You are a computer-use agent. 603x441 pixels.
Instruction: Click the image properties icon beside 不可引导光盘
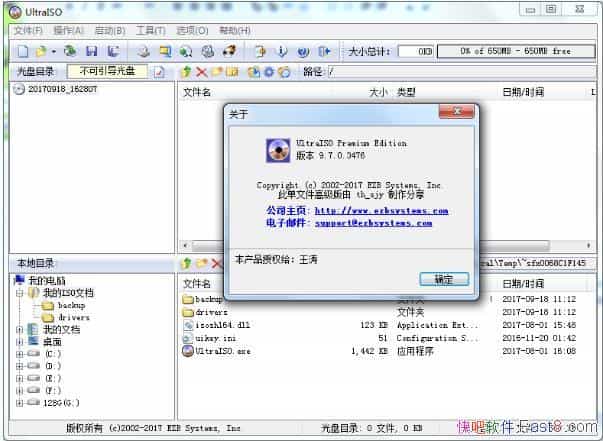click(x=159, y=72)
